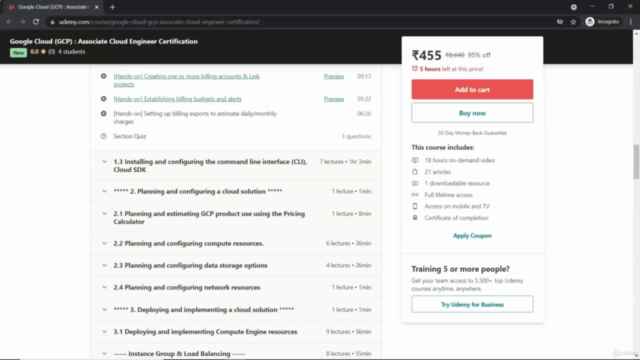This screenshot has width=640, height=360.
Task: Expand 2.2 Planning and configuring compute resources
Action: [236, 243]
